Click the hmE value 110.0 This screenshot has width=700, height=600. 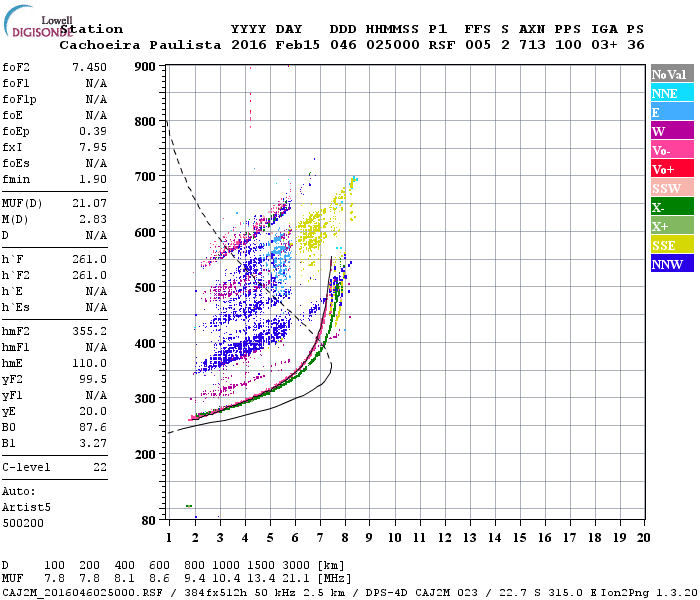tap(89, 363)
